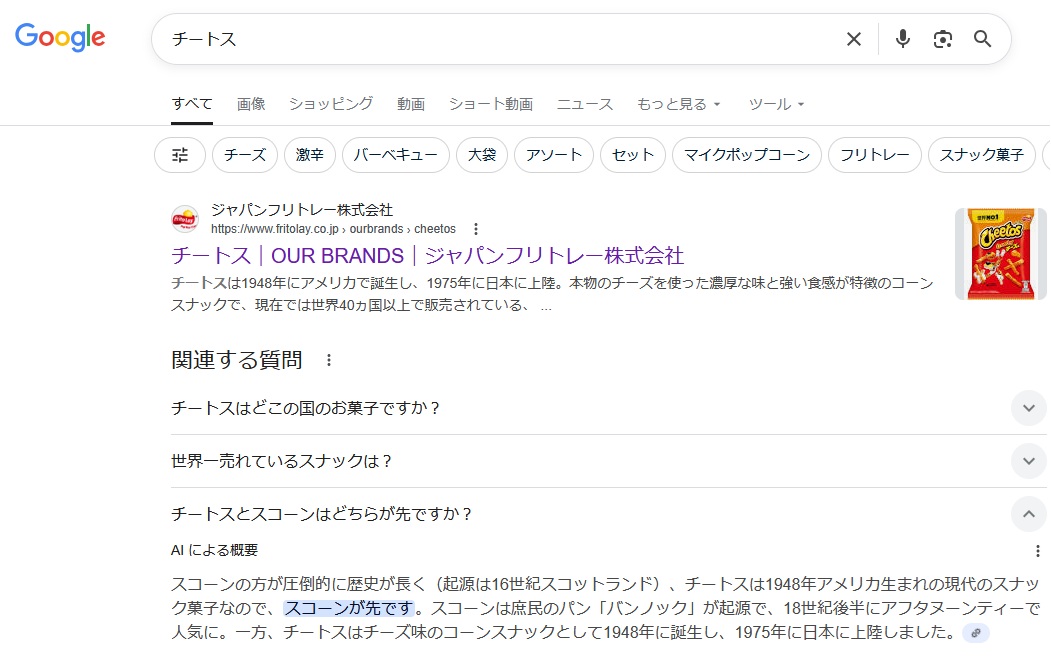Viewport: 1051px width, 663px height.
Task: Expand question 世界一売れているスナックは
Action: point(1028,461)
